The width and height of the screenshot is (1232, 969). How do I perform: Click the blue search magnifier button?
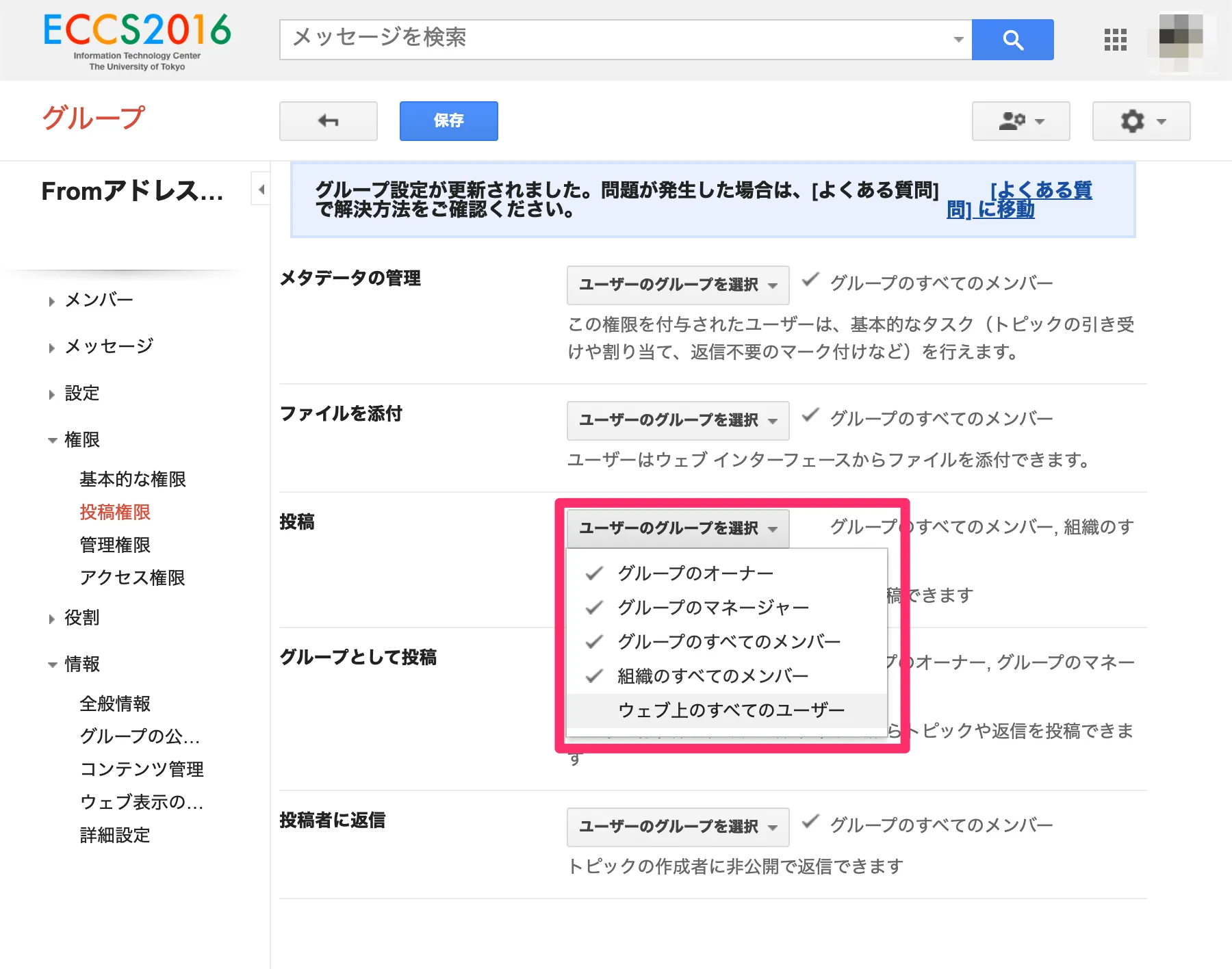tap(1012, 40)
